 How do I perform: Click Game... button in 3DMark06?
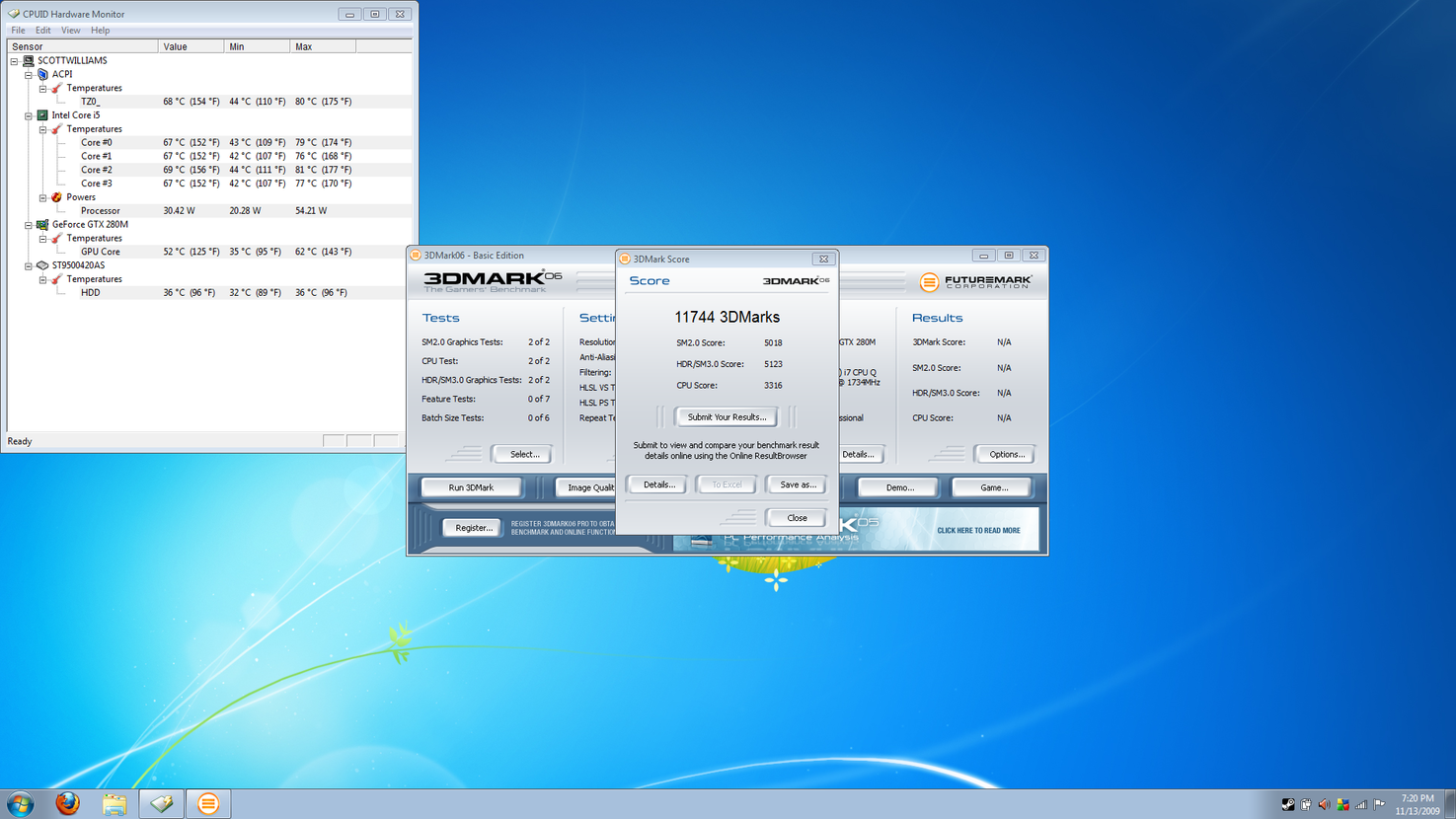(x=993, y=487)
